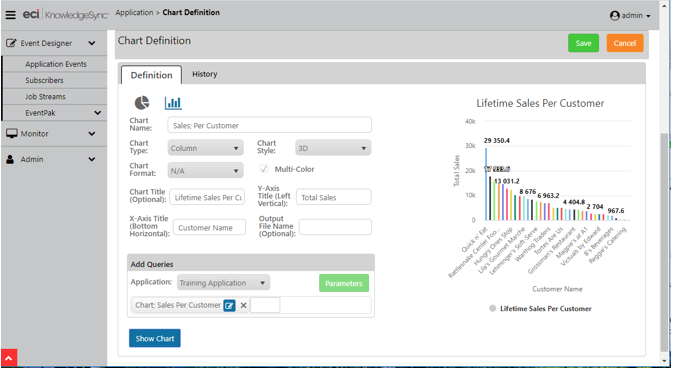
Task: Click the tallest blue Quick n' Eat bar
Action: 486,184
